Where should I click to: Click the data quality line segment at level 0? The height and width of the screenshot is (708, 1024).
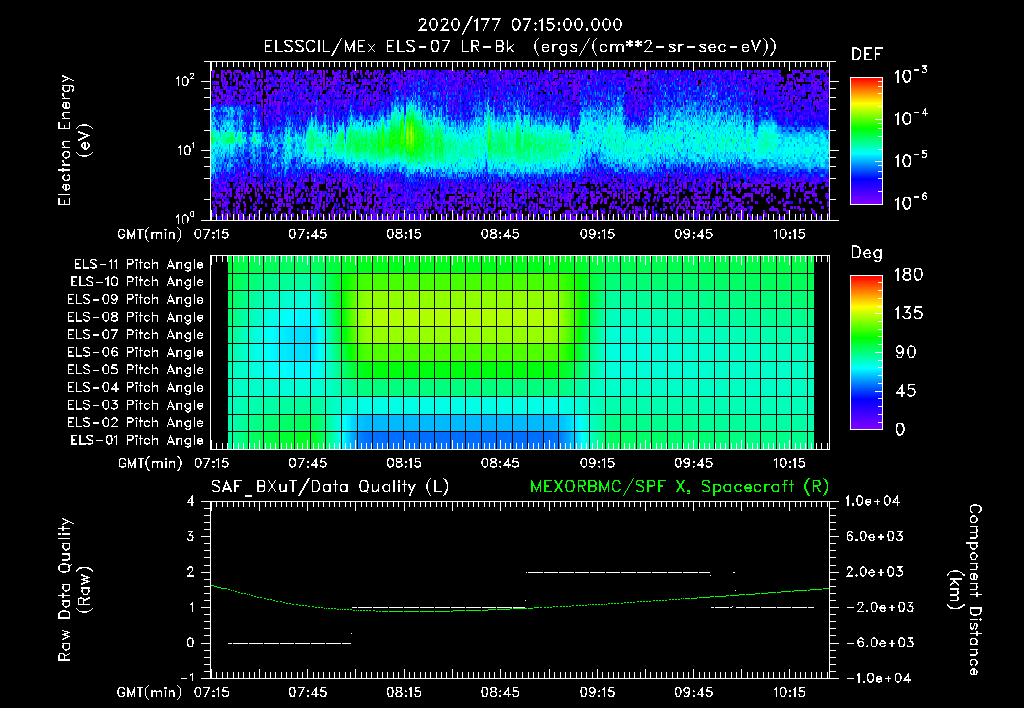(289, 643)
